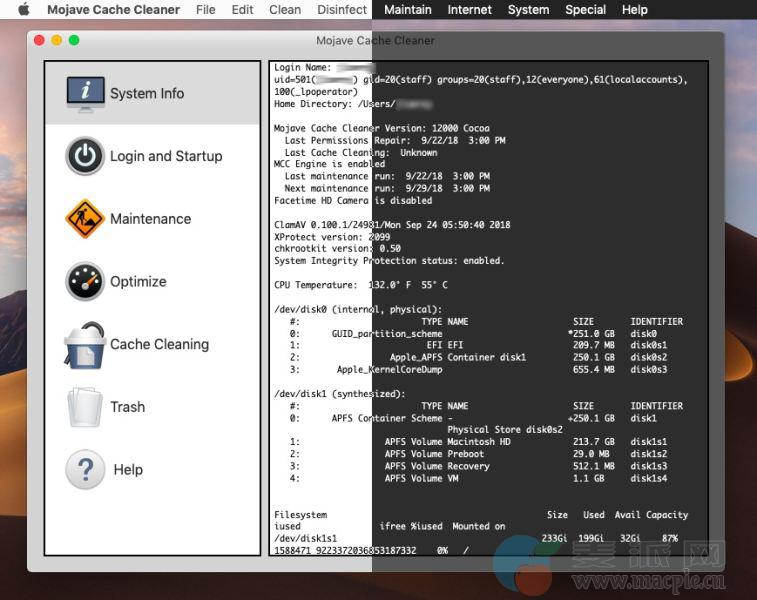
Task: Open the Edit menu
Action: point(242,10)
